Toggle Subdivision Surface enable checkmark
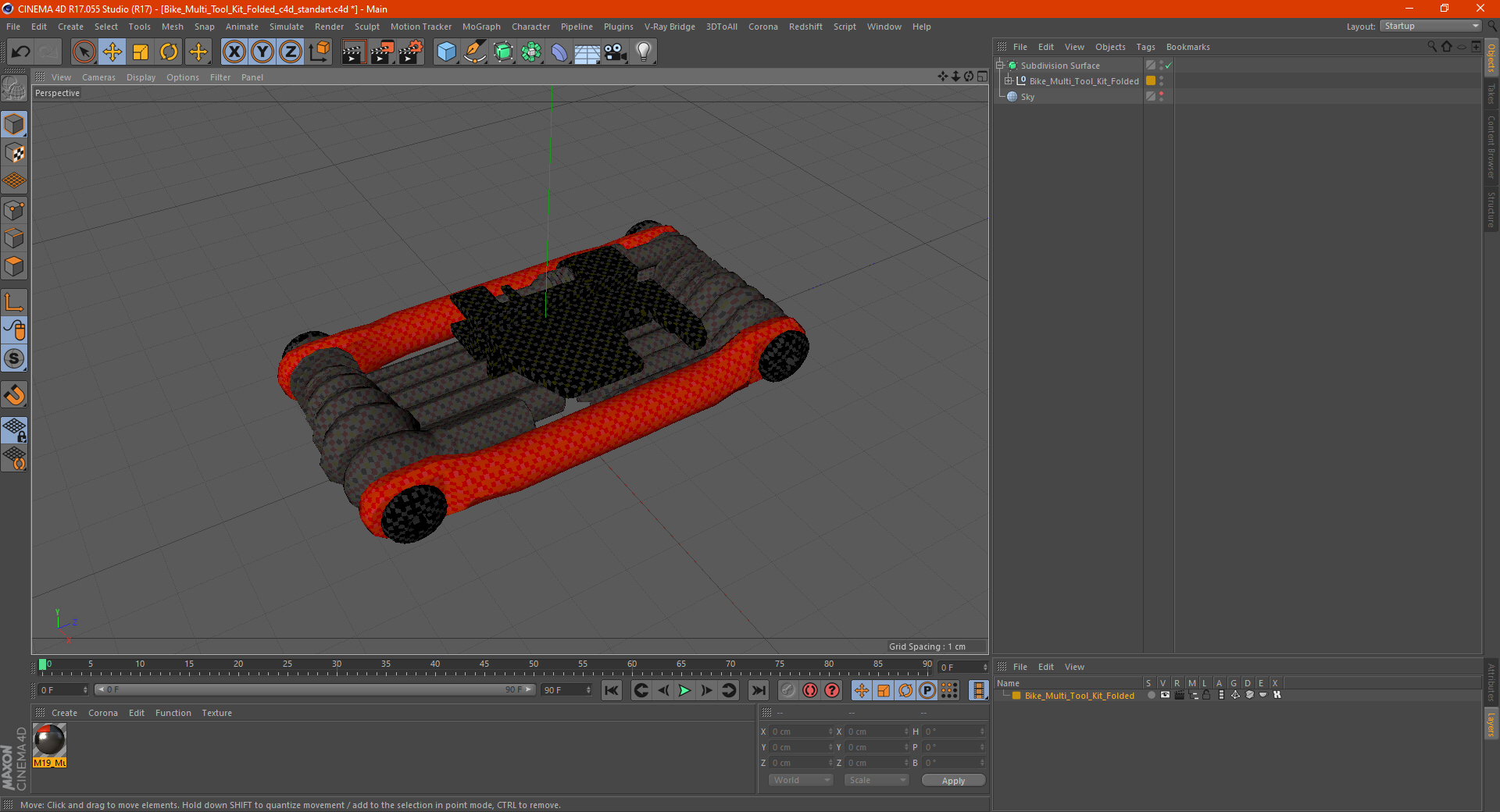This screenshot has width=1500, height=812. (1168, 66)
